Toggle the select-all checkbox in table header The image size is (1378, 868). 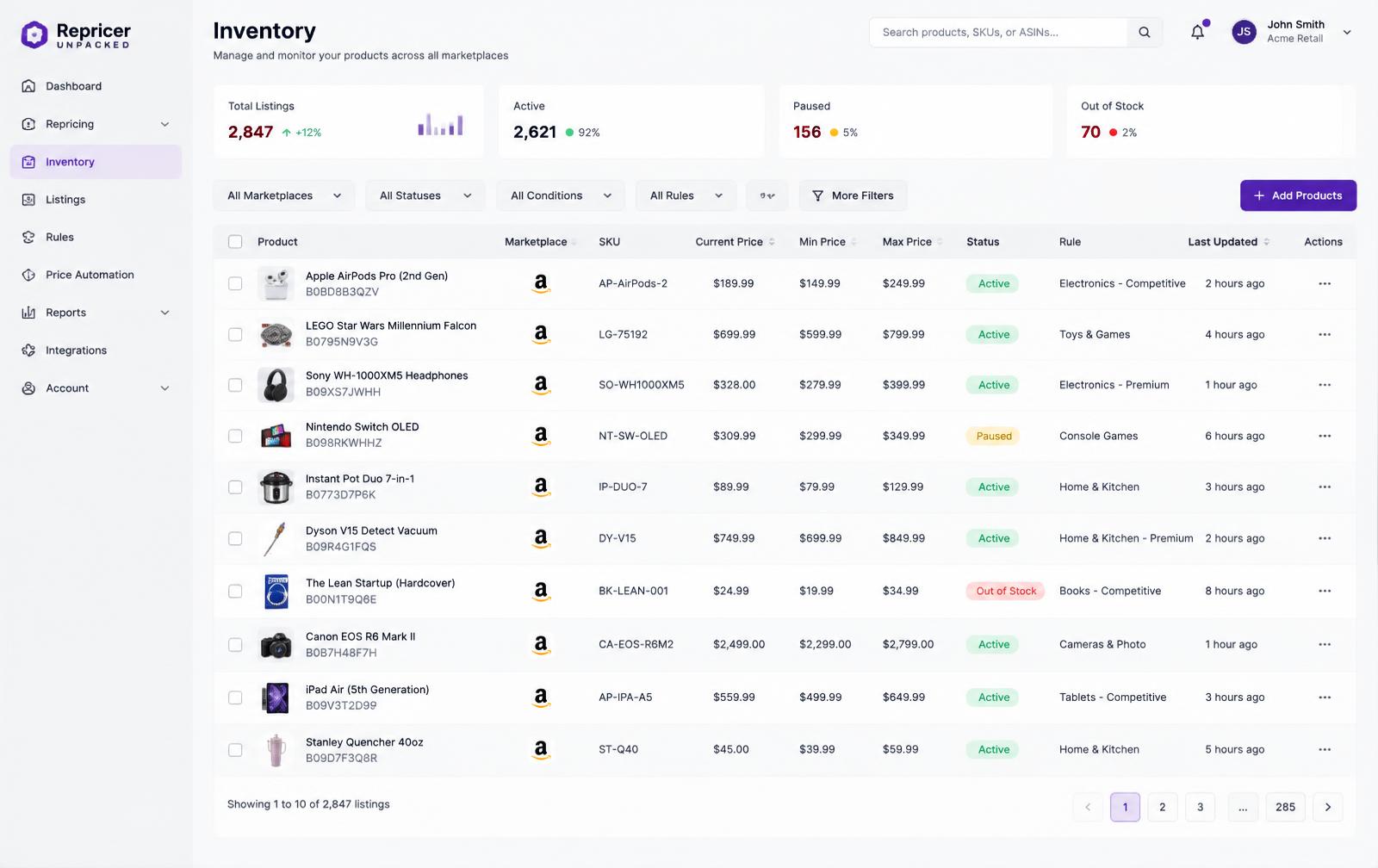[x=235, y=242]
